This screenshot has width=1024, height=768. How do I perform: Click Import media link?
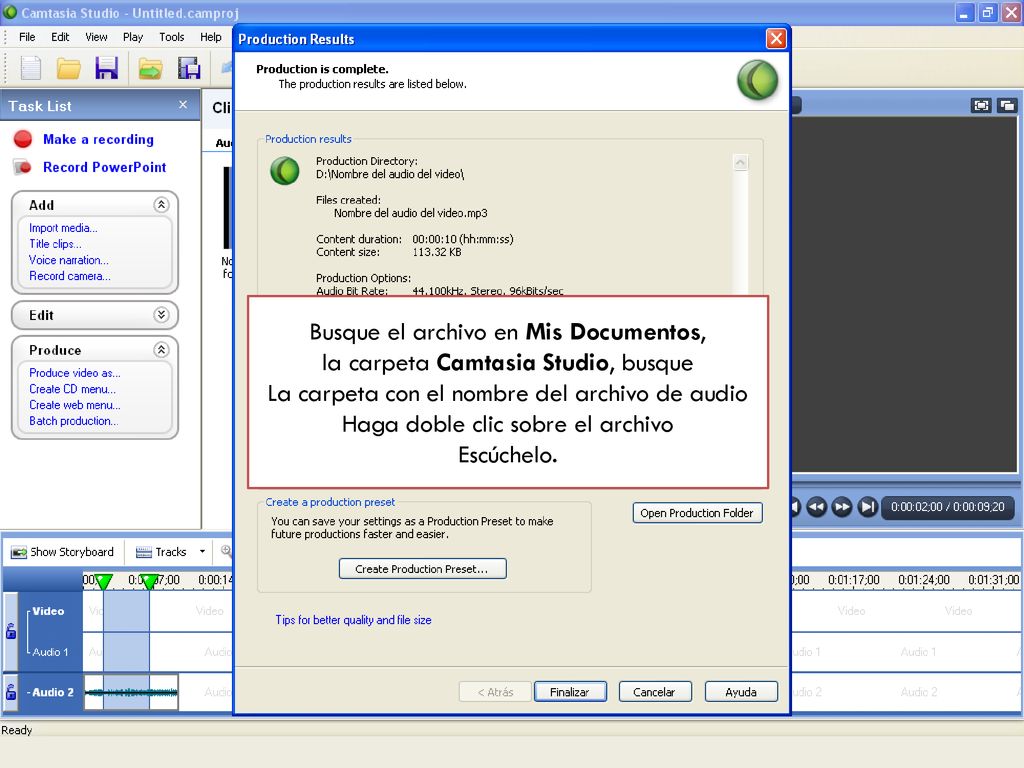click(63, 228)
